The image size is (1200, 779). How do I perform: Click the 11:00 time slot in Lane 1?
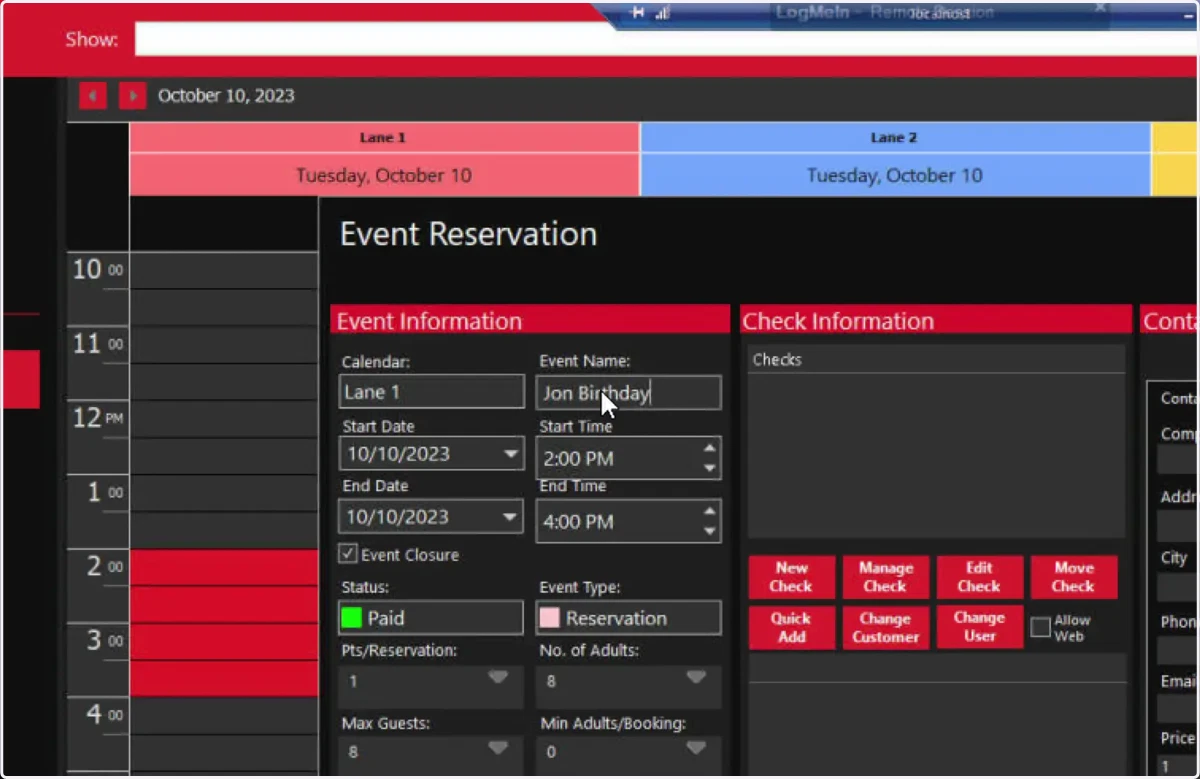[224, 345]
